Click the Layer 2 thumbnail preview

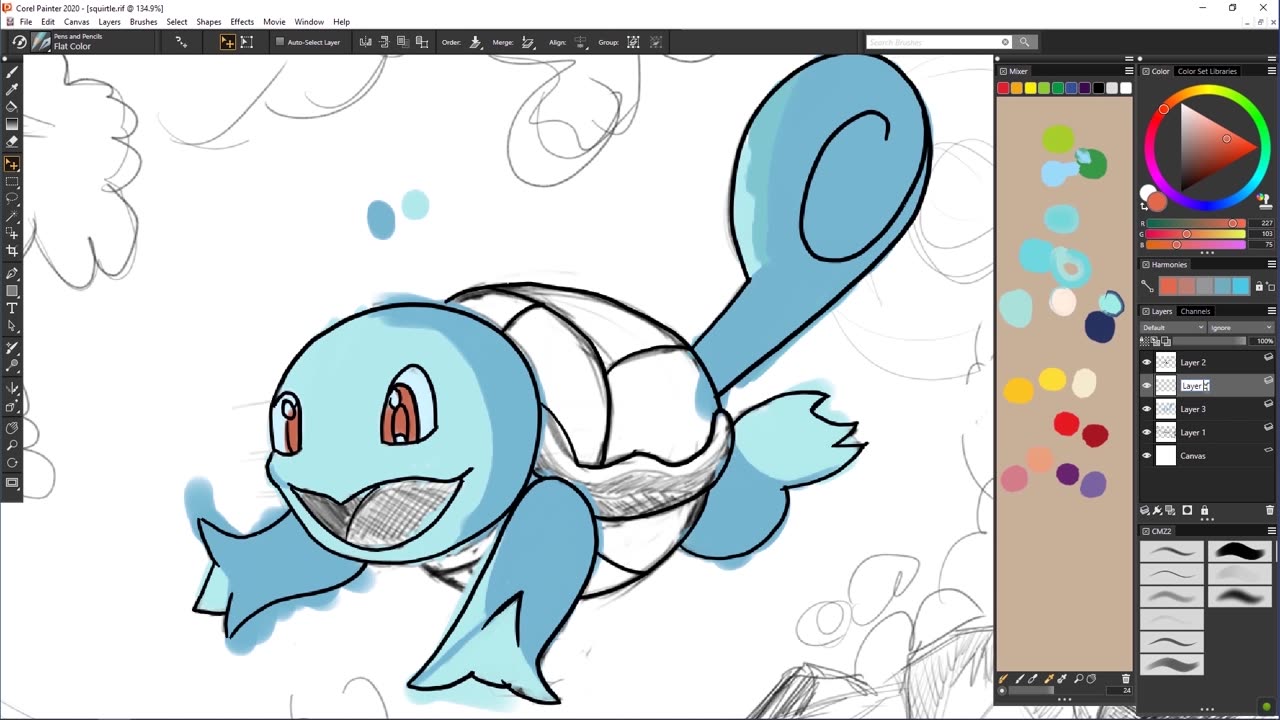click(1166, 362)
